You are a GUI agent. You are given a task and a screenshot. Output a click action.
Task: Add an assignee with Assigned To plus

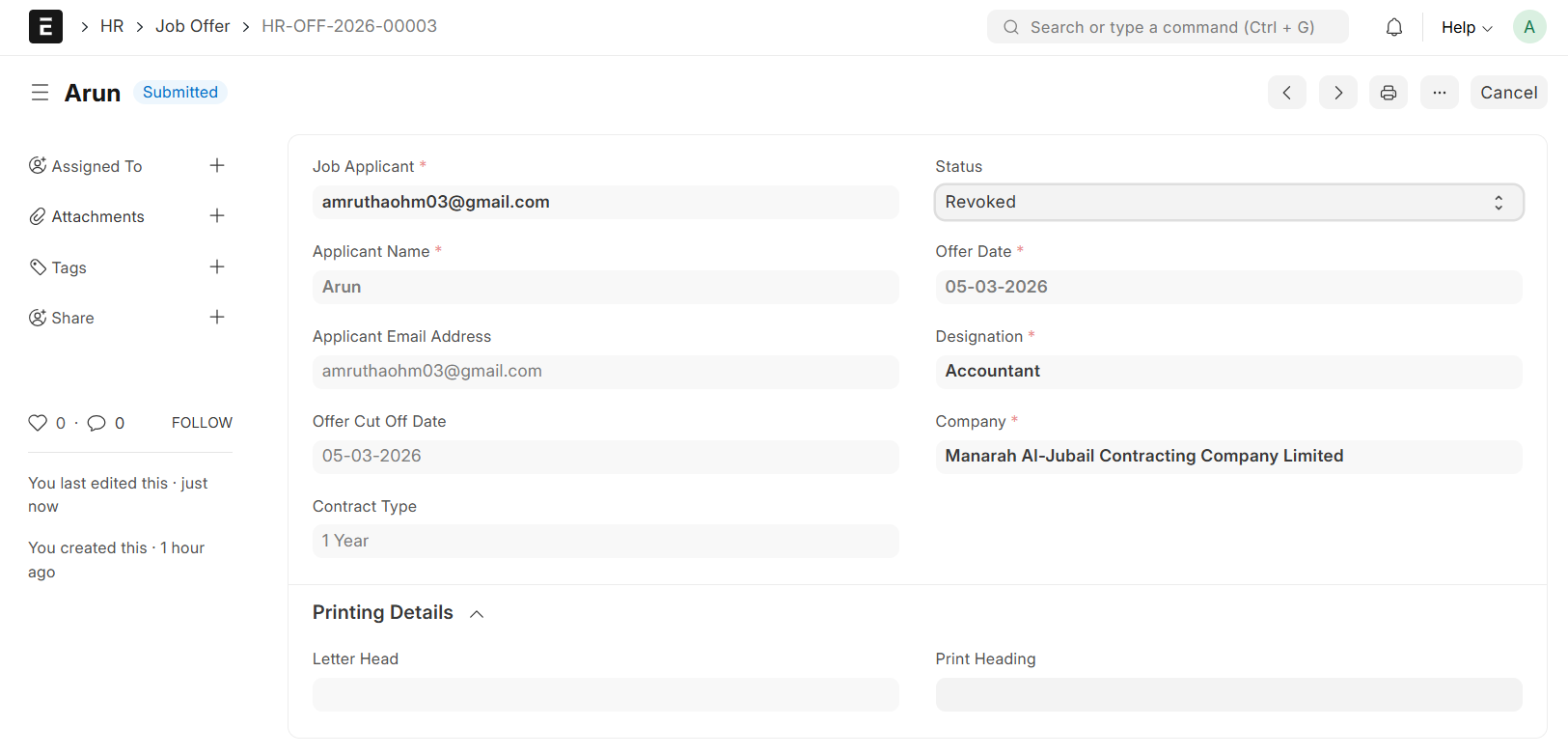[217, 166]
